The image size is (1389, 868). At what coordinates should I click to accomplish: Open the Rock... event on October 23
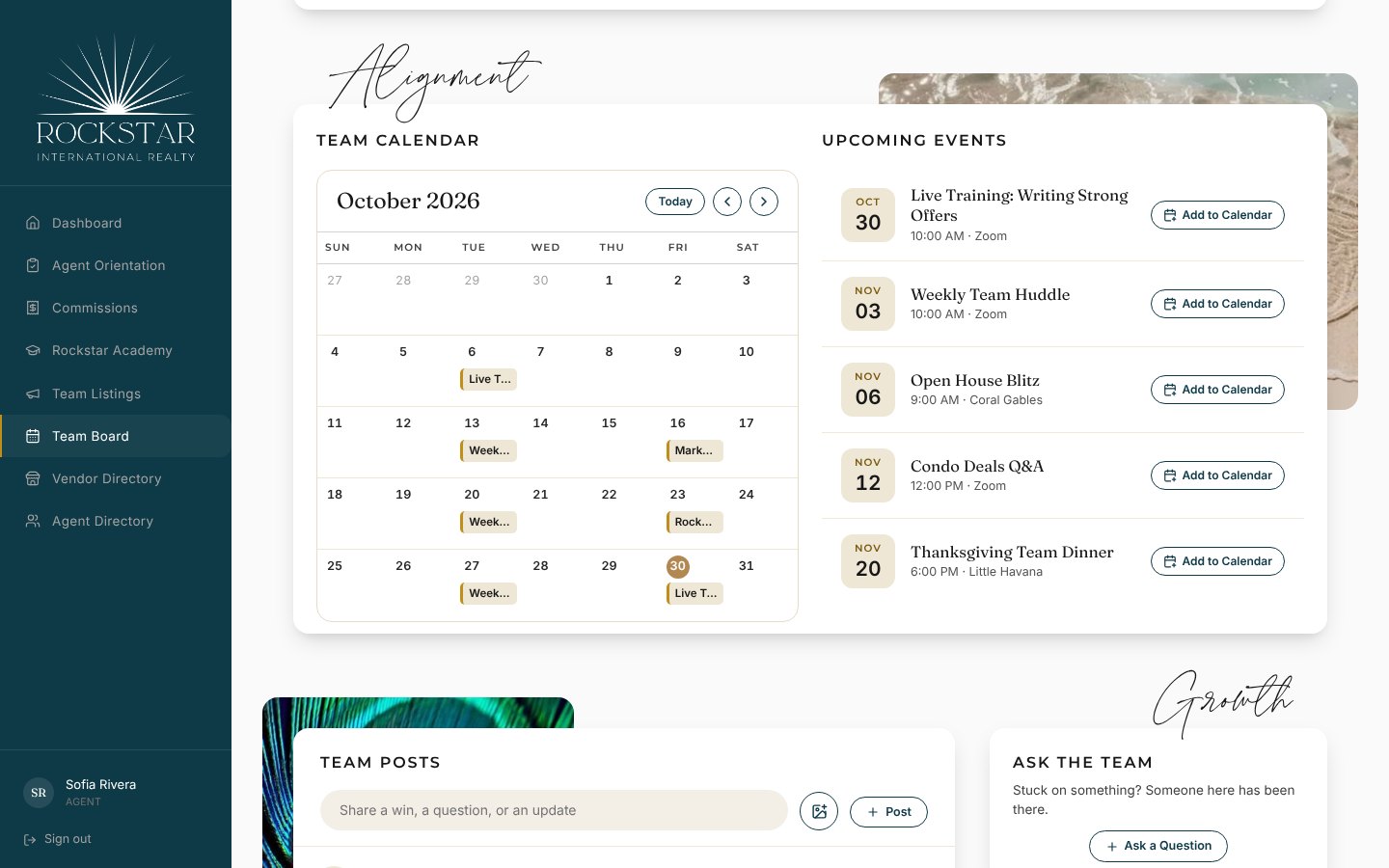694,522
